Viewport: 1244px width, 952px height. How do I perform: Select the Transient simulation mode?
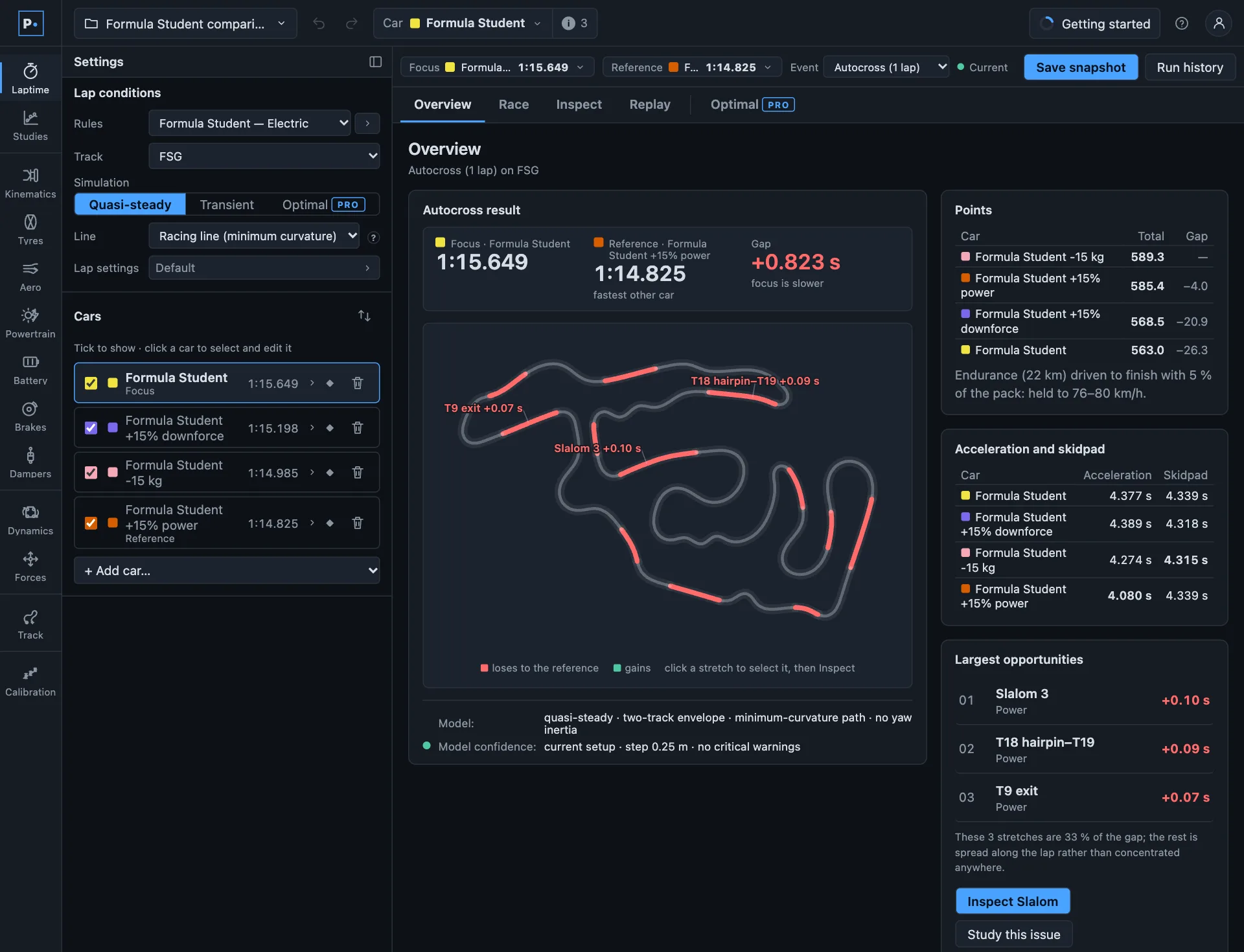pos(227,204)
